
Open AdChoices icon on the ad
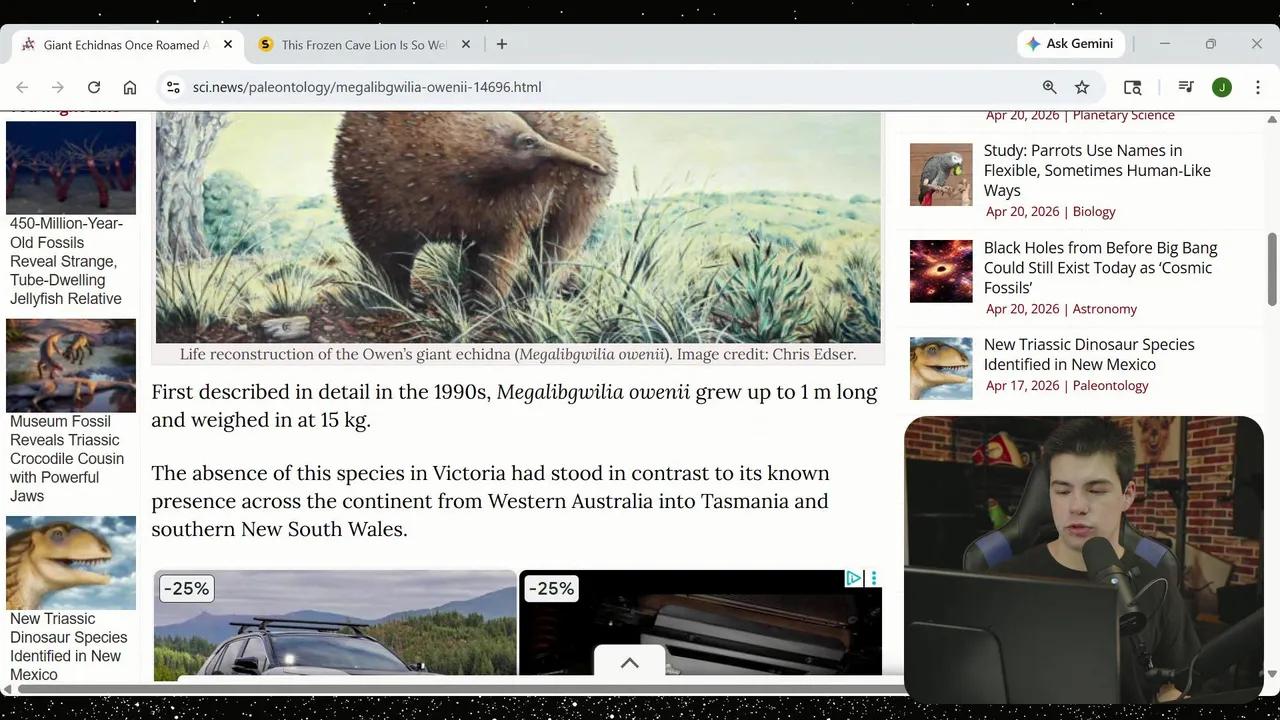[853, 578]
